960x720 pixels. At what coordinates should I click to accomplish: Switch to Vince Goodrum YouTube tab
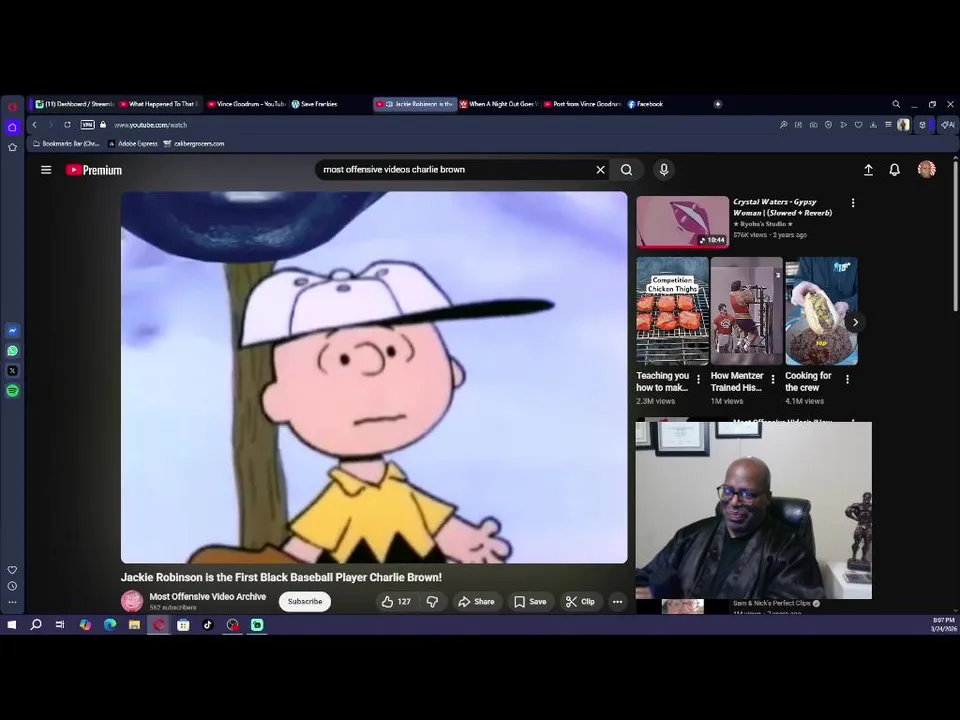coord(247,104)
